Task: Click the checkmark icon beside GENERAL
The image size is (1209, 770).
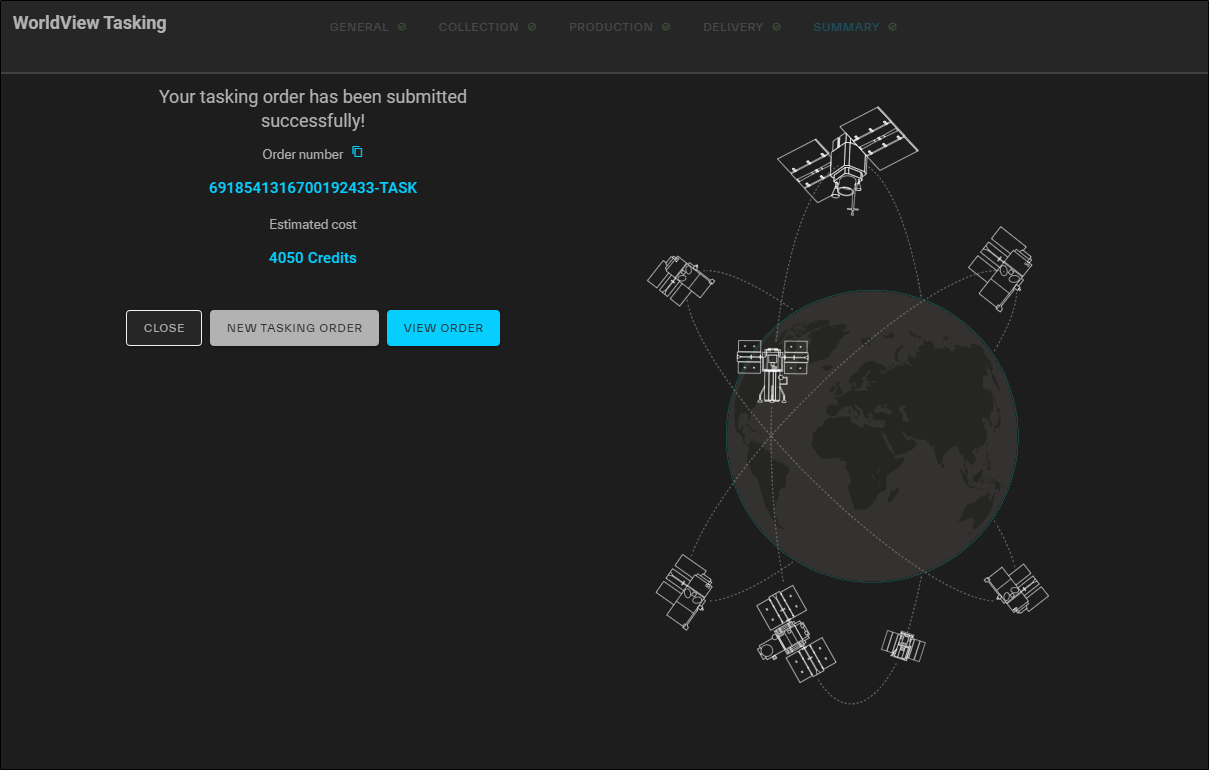Action: [402, 27]
